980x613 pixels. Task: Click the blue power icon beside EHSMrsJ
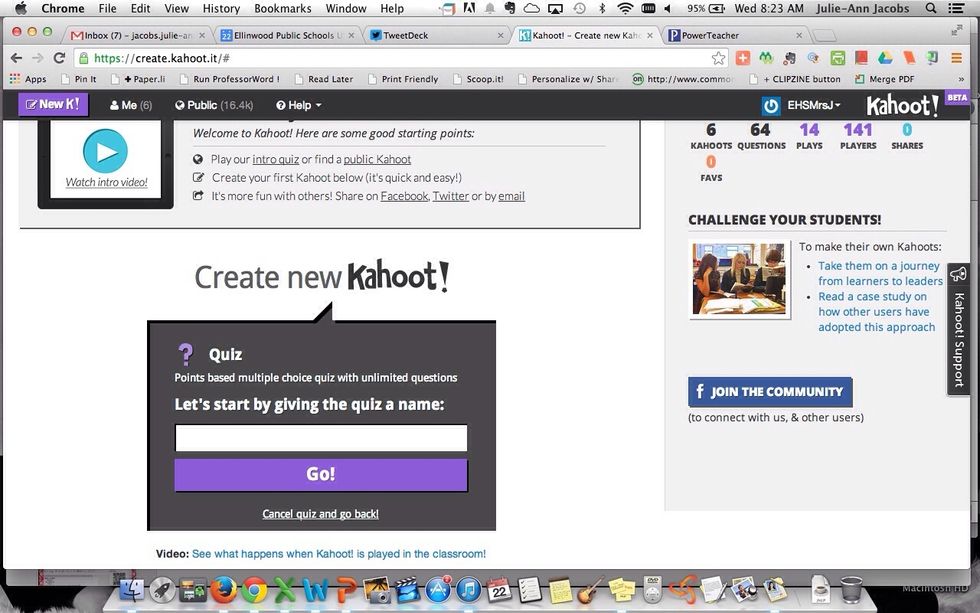tap(771, 106)
